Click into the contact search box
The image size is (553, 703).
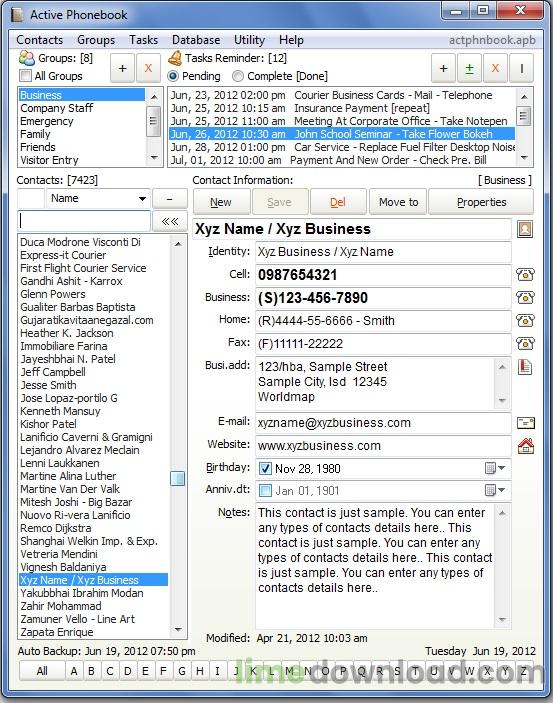(x=84, y=221)
